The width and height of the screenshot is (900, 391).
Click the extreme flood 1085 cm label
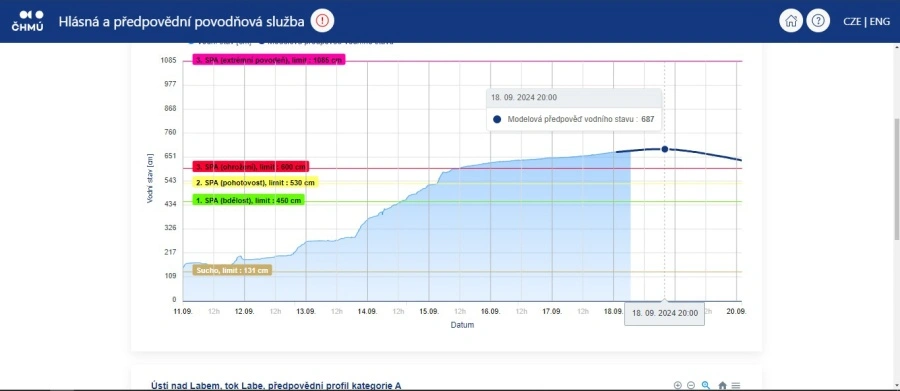[269, 60]
